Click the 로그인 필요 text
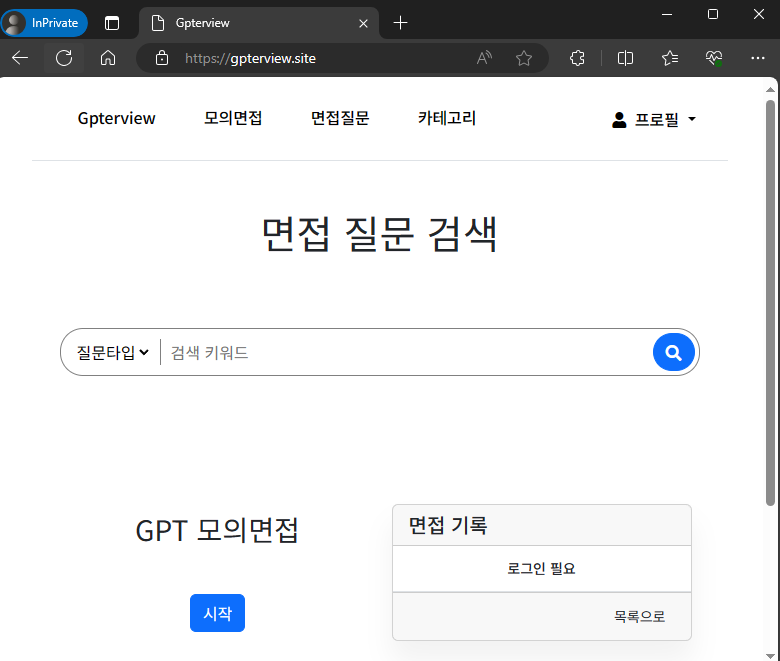Image resolution: width=780 pixels, height=661 pixels. [541, 568]
